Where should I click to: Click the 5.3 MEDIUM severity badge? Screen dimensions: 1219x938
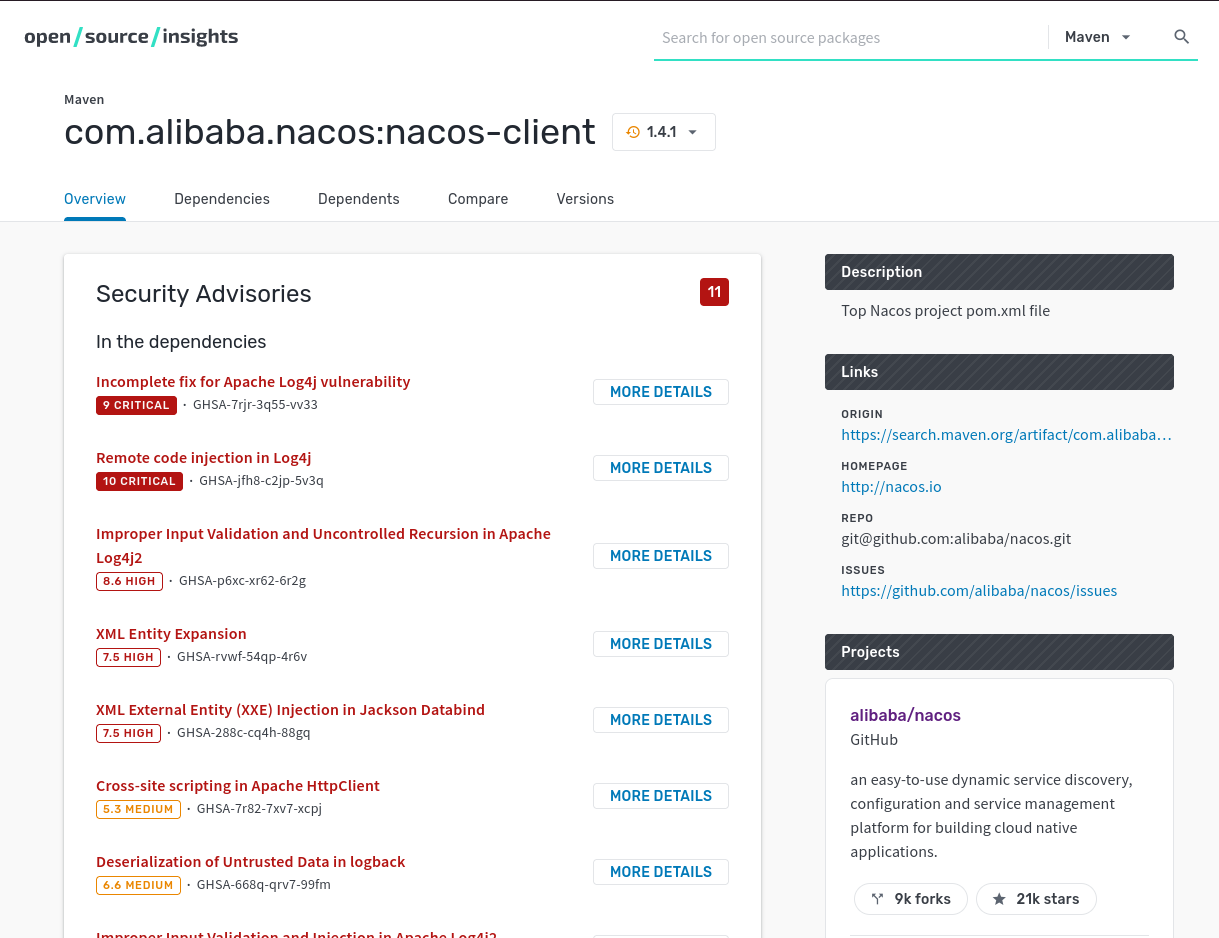(x=138, y=809)
